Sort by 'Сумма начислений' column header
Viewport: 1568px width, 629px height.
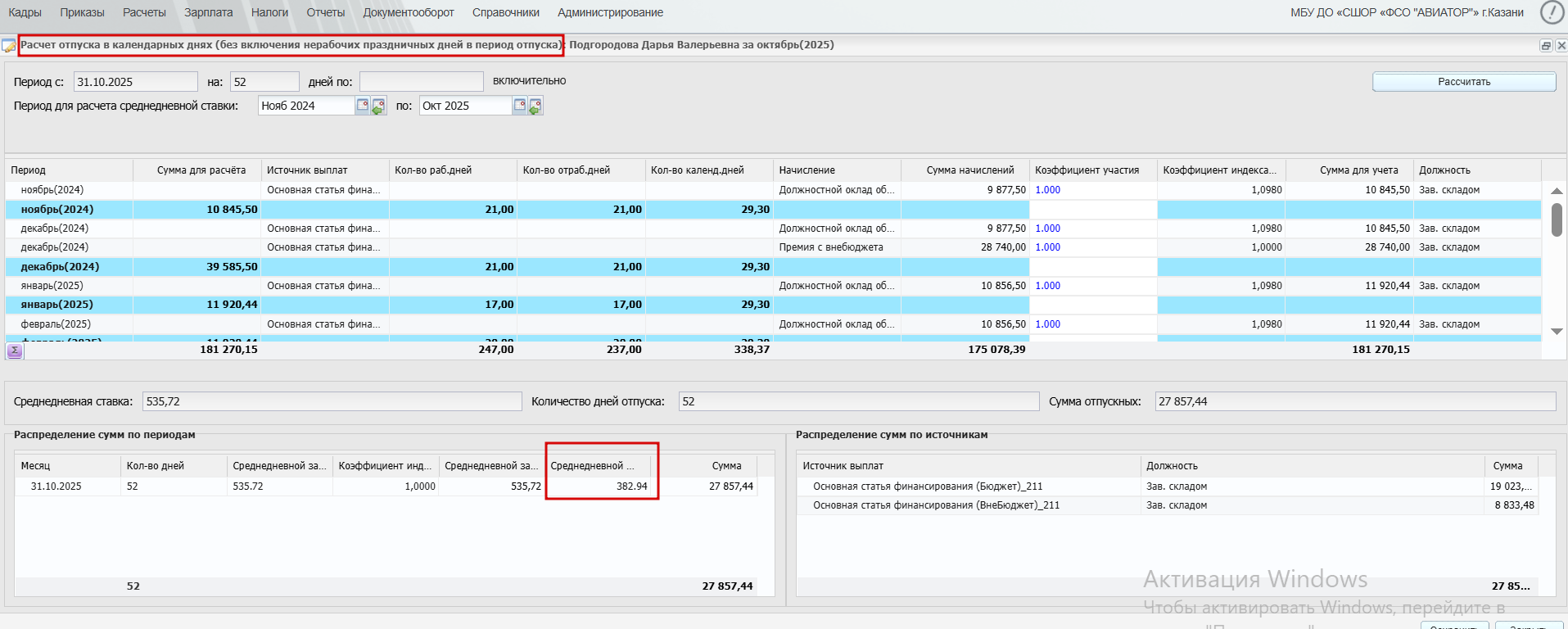969,170
